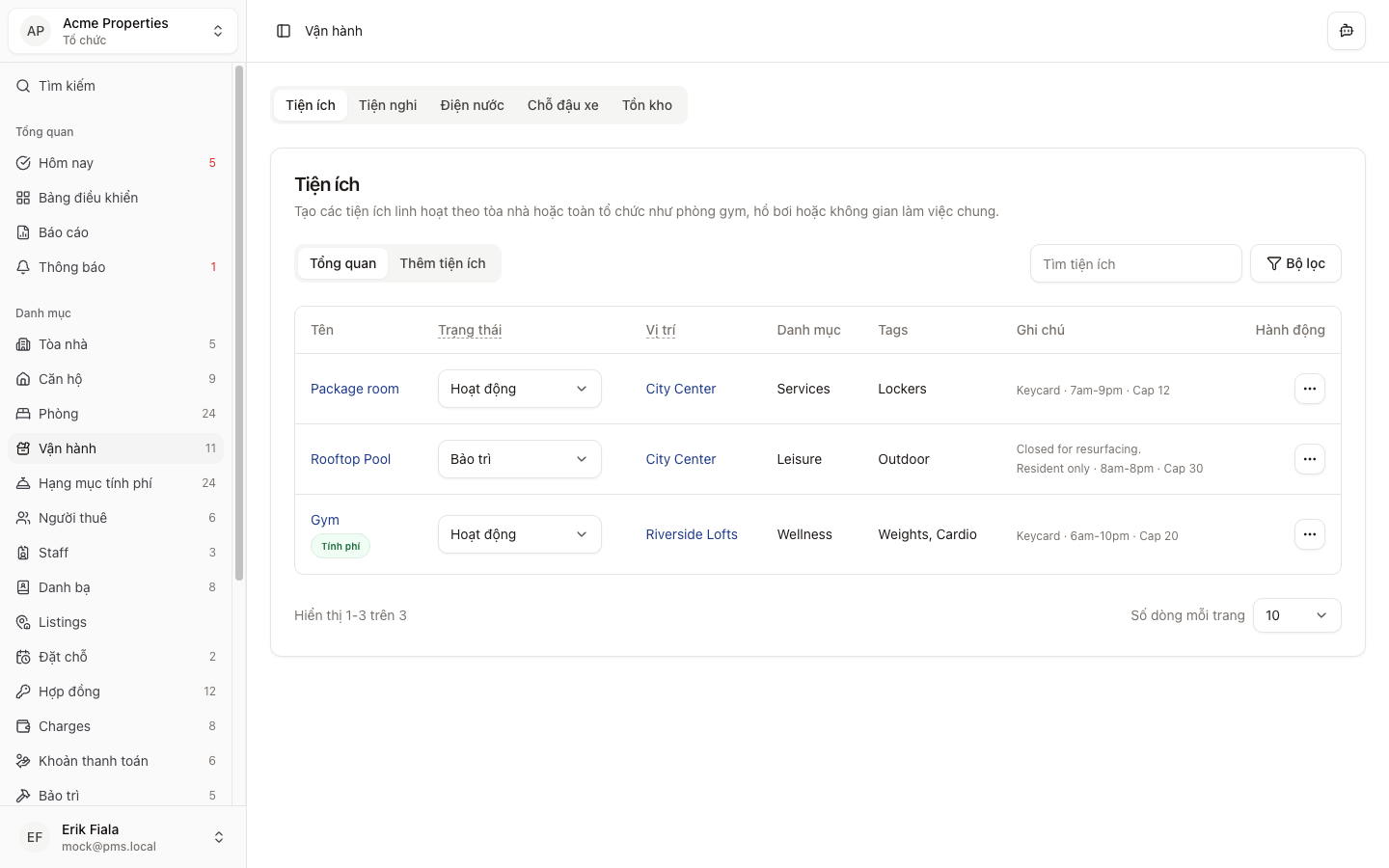Open the chat assistant icon top right

tap(1346, 31)
